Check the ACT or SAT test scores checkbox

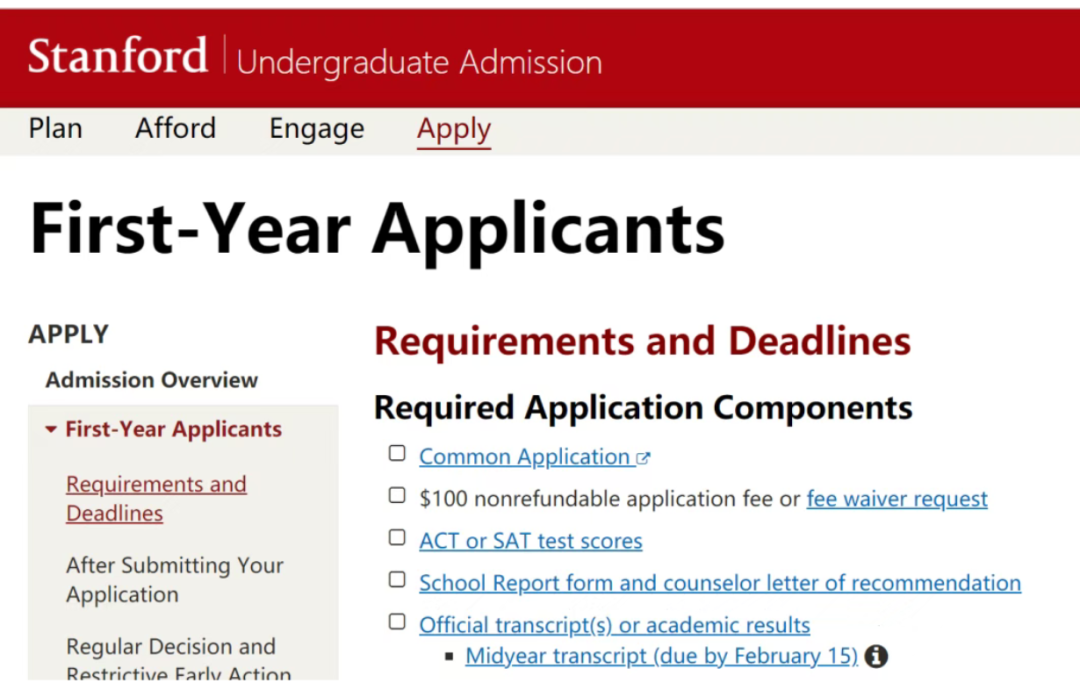(x=397, y=538)
